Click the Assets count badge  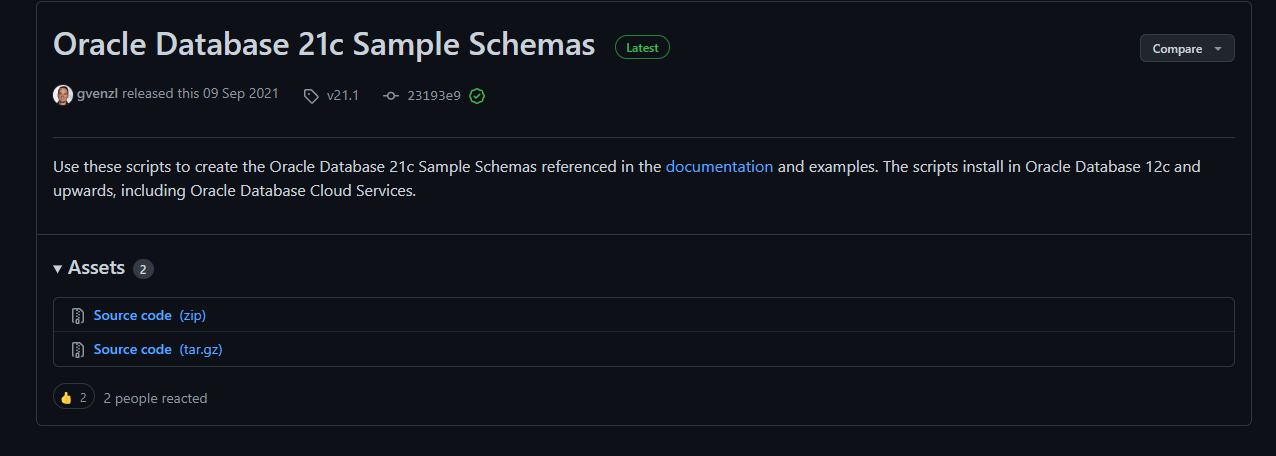[143, 269]
